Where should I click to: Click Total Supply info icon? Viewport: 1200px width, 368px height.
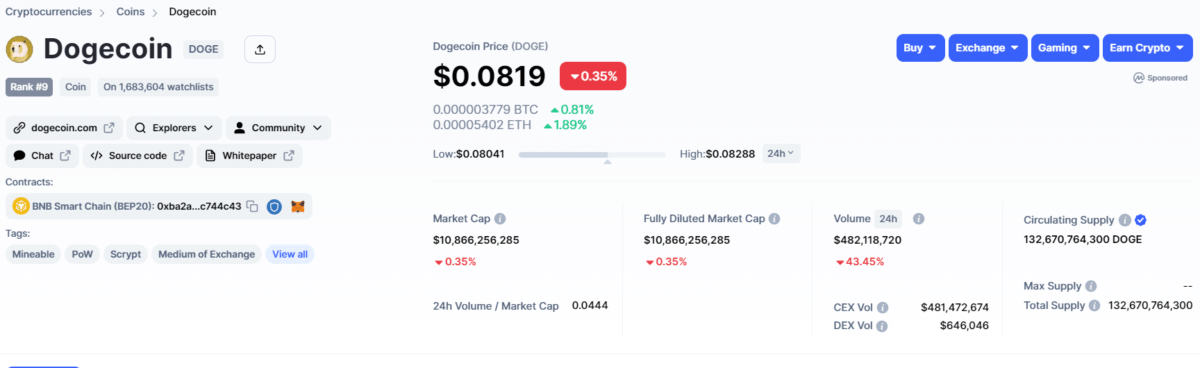(x=1095, y=305)
